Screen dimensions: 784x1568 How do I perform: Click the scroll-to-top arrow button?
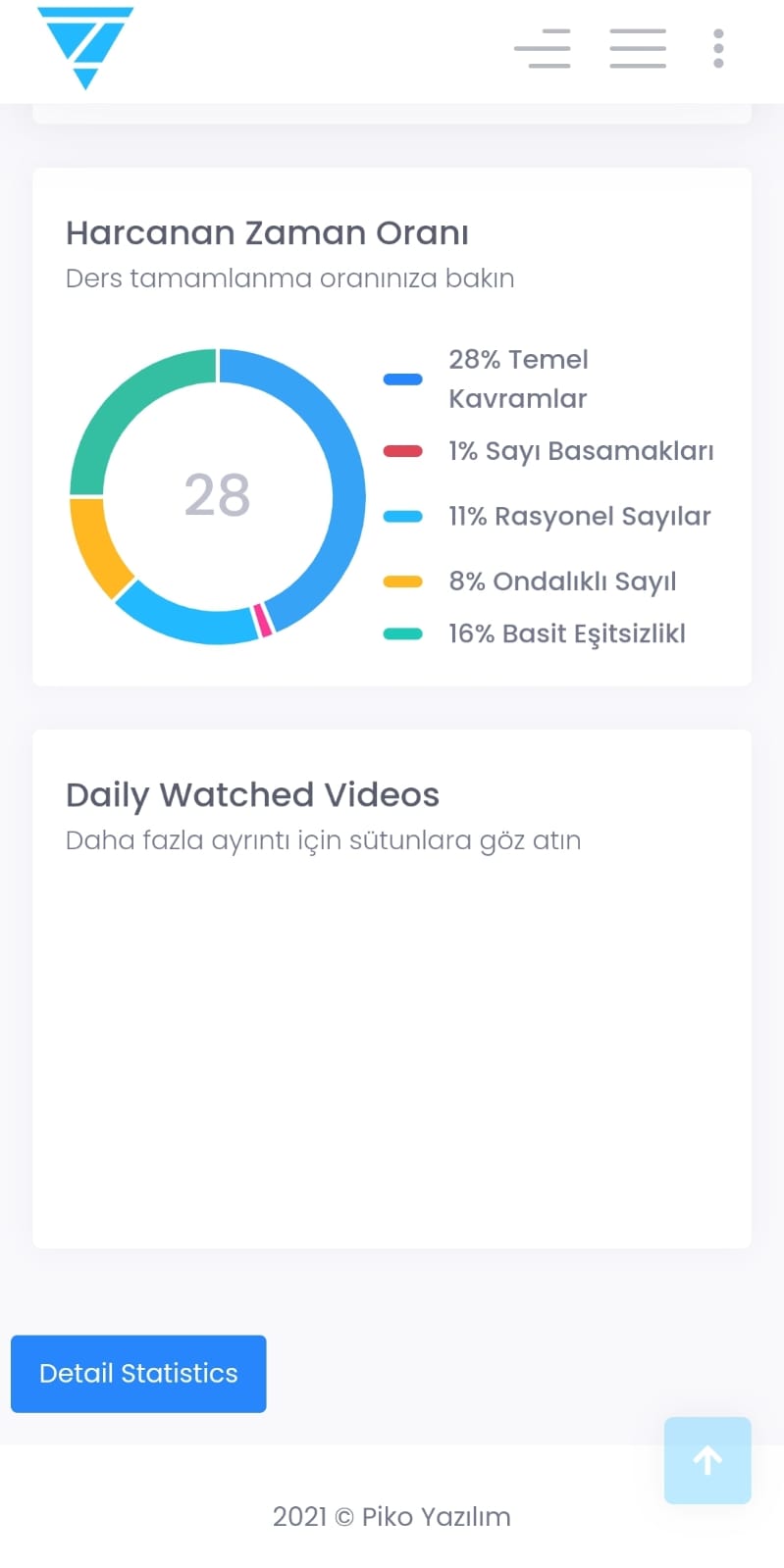(x=707, y=1460)
